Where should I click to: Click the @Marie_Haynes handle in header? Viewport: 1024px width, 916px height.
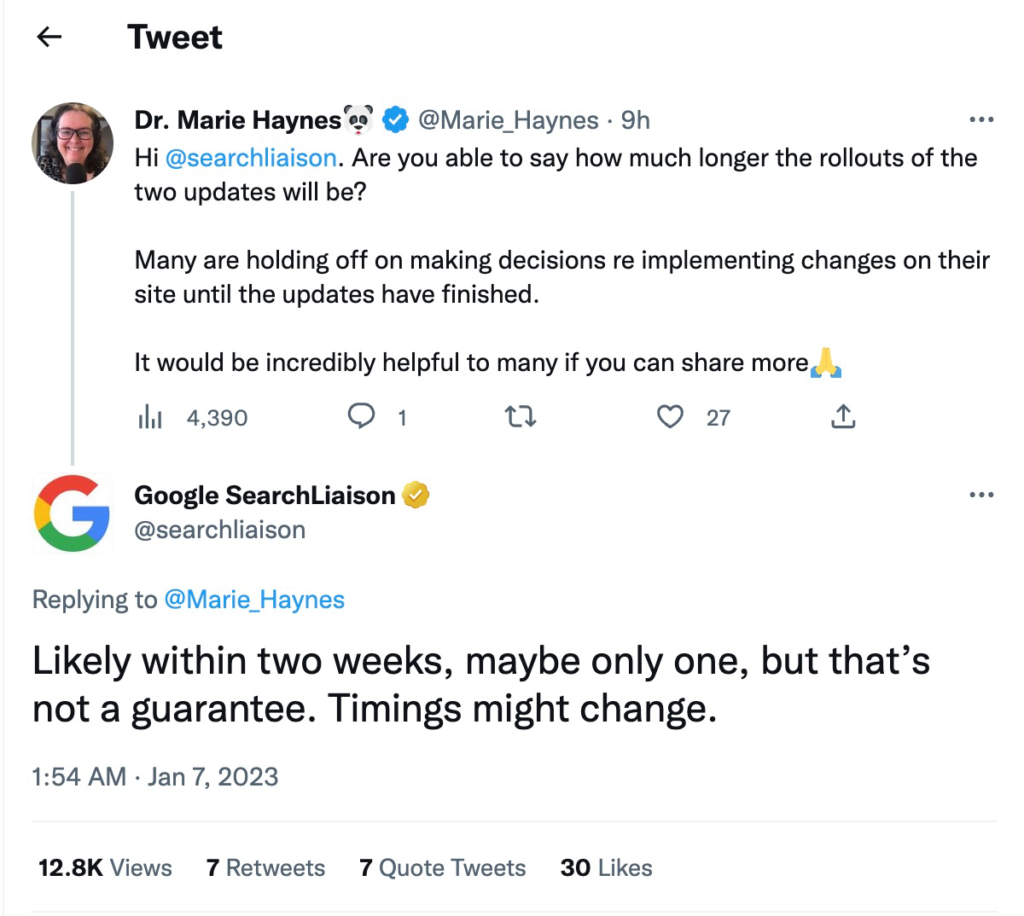click(506, 121)
